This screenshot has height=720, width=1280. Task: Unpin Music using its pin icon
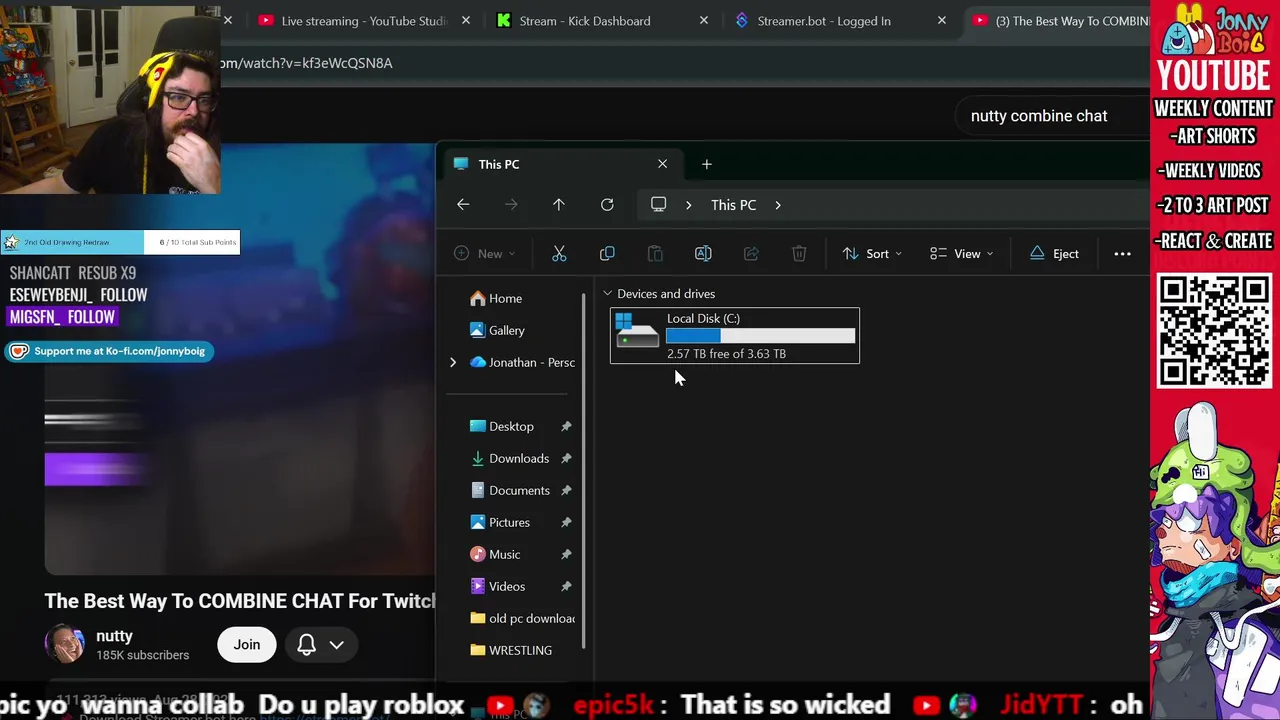[566, 554]
